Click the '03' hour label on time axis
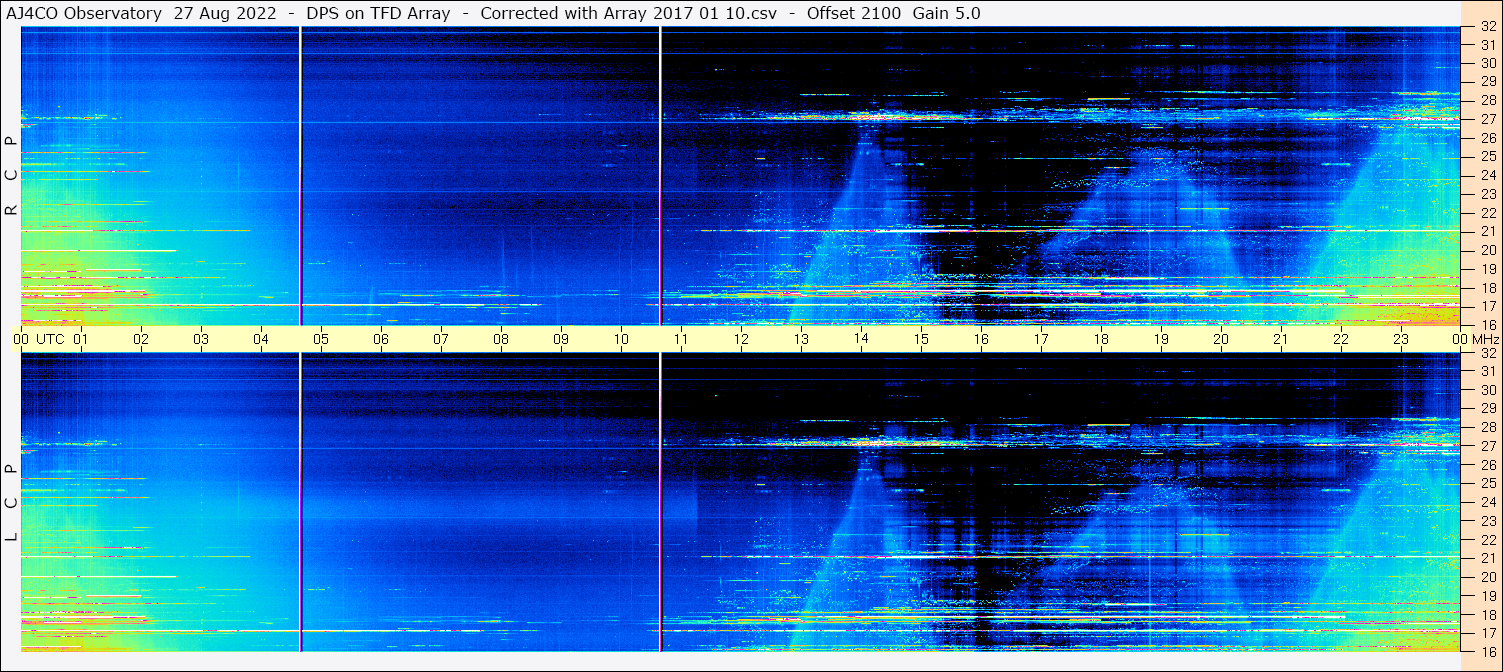The image size is (1503, 672). pyautogui.click(x=201, y=339)
